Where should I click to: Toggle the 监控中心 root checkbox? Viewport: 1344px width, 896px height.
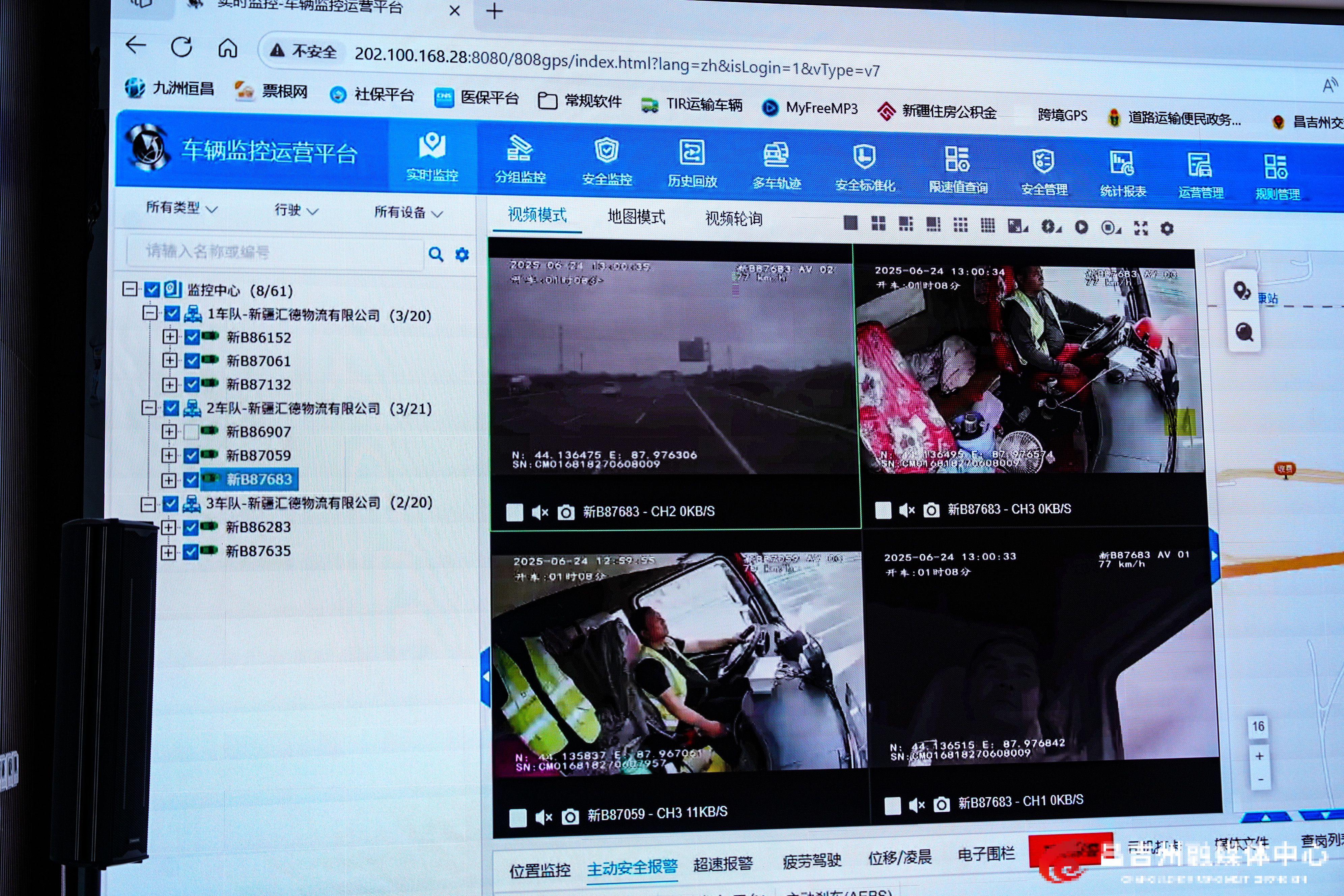point(151,290)
